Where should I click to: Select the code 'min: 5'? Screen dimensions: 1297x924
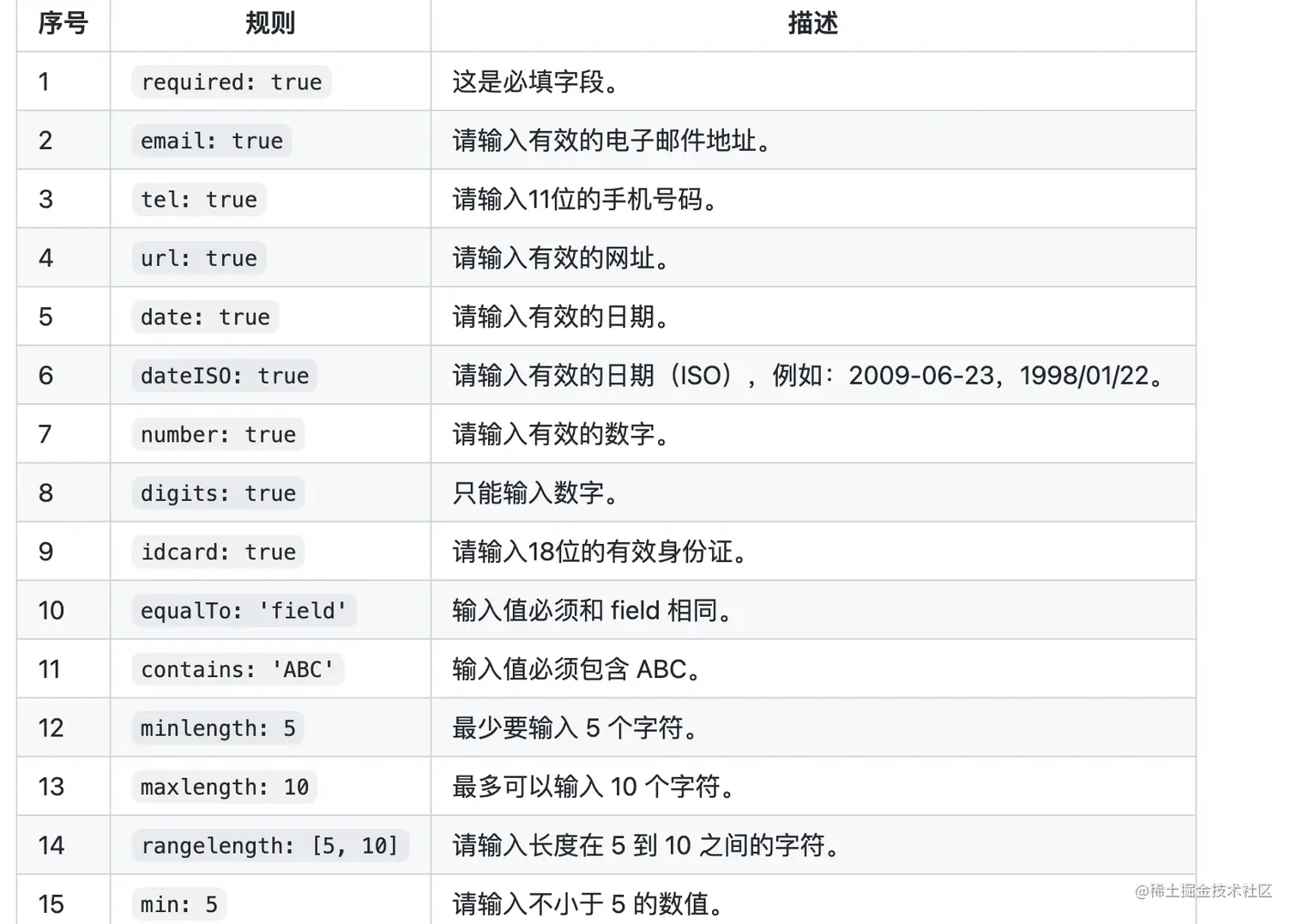(x=179, y=904)
